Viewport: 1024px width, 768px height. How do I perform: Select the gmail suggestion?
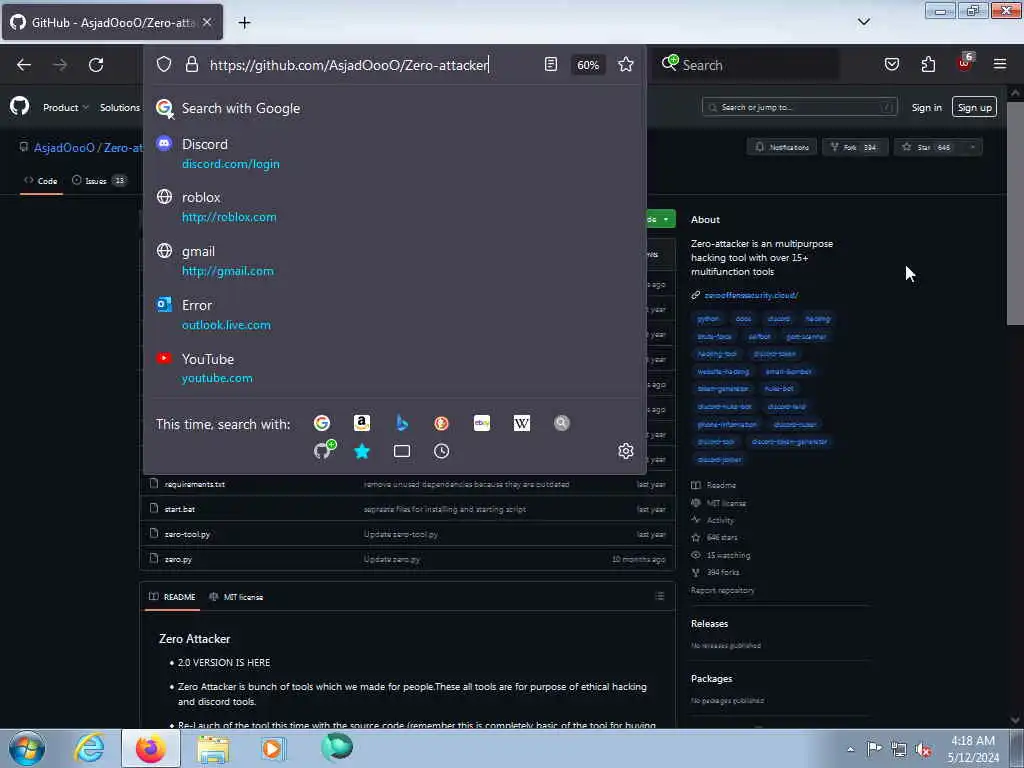coord(394,261)
